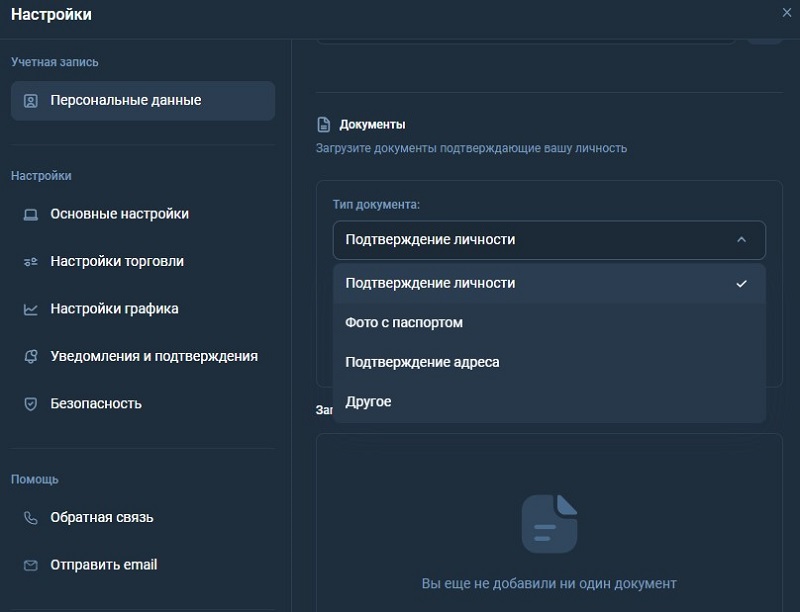Collapse the Тип документа dropdown using its chevron
The height and width of the screenshot is (612, 800).
coord(741,240)
